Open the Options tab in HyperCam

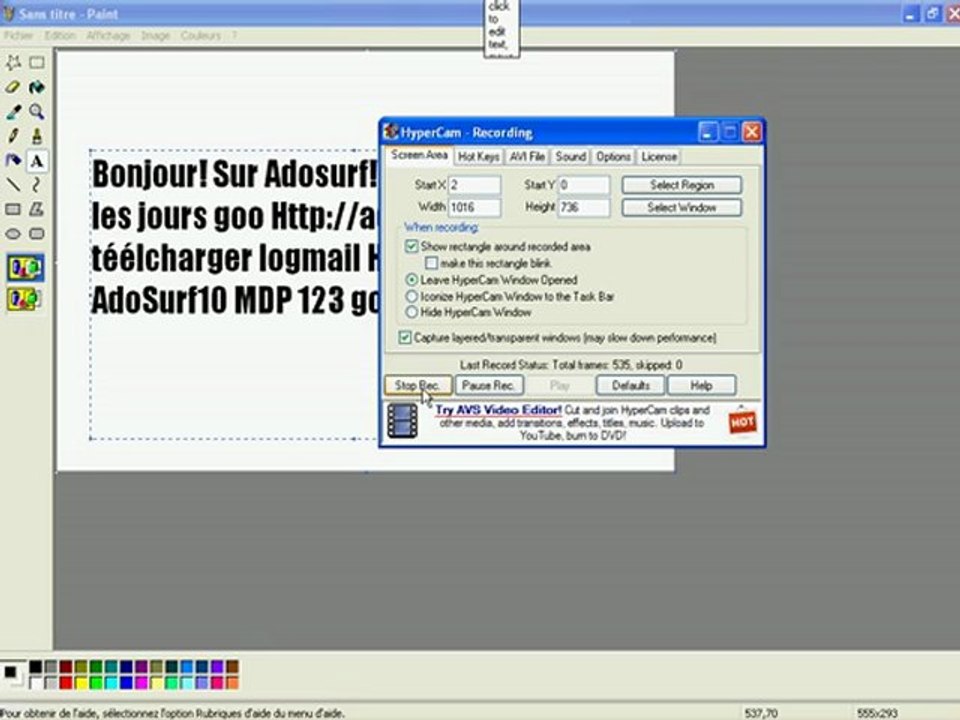(613, 157)
